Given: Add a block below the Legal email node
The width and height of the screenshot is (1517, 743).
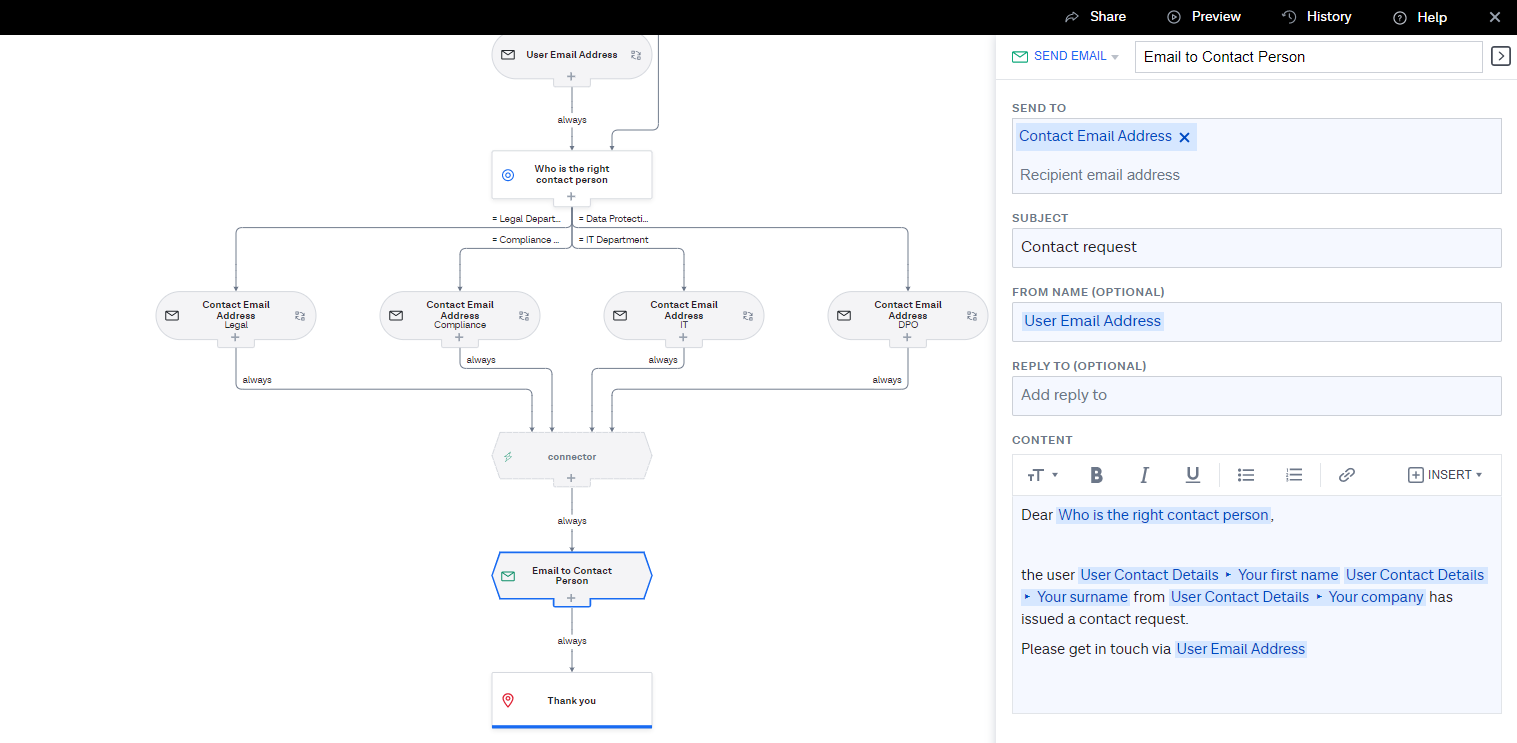Looking at the screenshot, I should click(x=235, y=337).
